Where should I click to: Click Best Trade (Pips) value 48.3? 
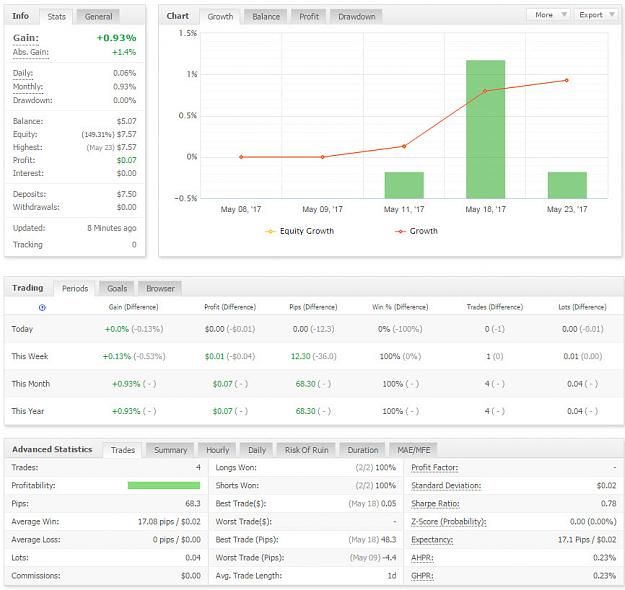388,540
